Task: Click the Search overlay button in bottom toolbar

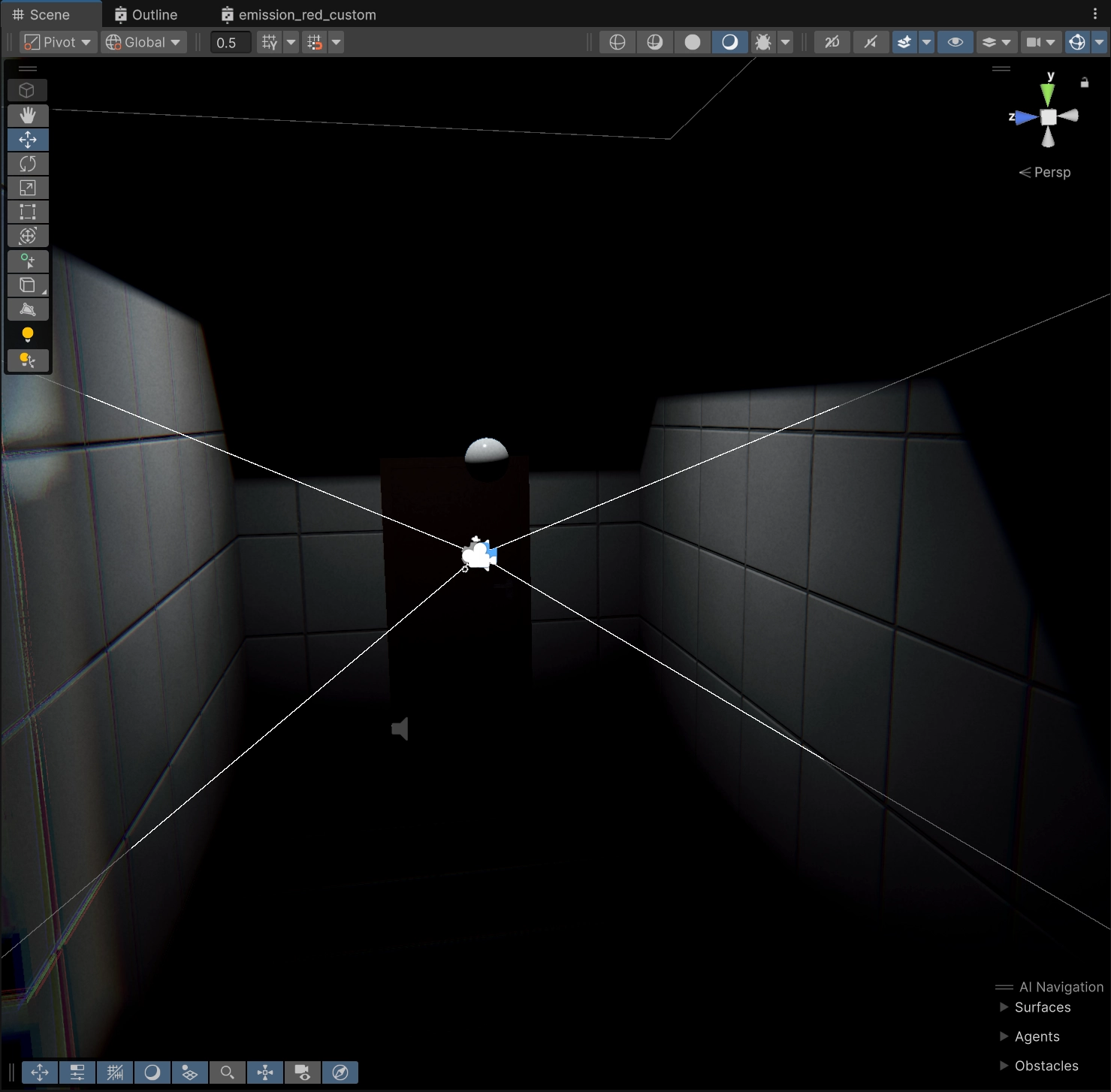Action: tap(228, 1072)
